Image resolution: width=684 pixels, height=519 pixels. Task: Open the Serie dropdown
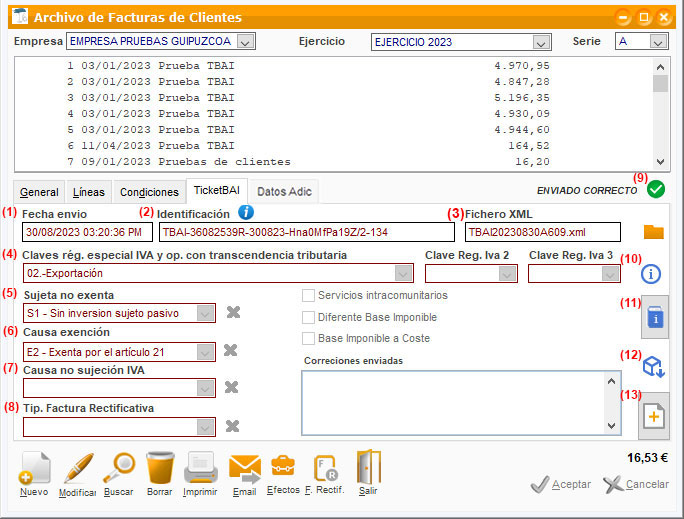(658, 41)
